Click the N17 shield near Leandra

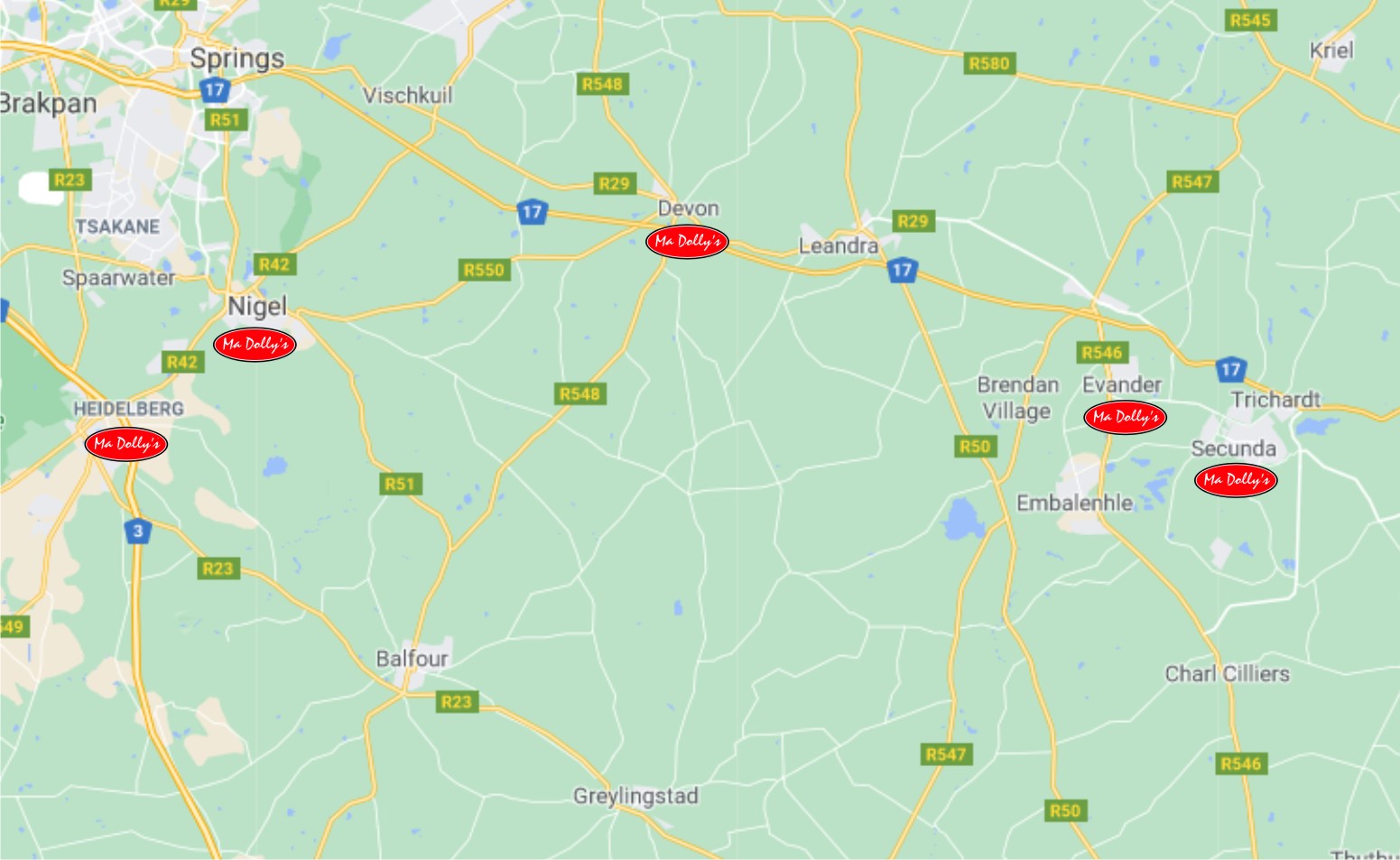point(902,270)
